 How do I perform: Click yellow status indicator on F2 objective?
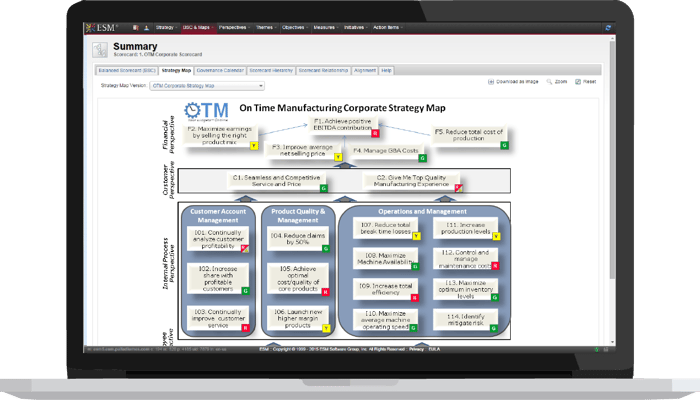tap(254, 146)
